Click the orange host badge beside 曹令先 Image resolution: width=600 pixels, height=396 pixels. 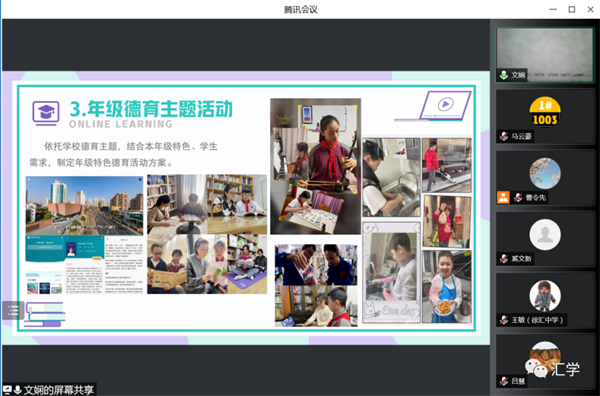[503, 197]
